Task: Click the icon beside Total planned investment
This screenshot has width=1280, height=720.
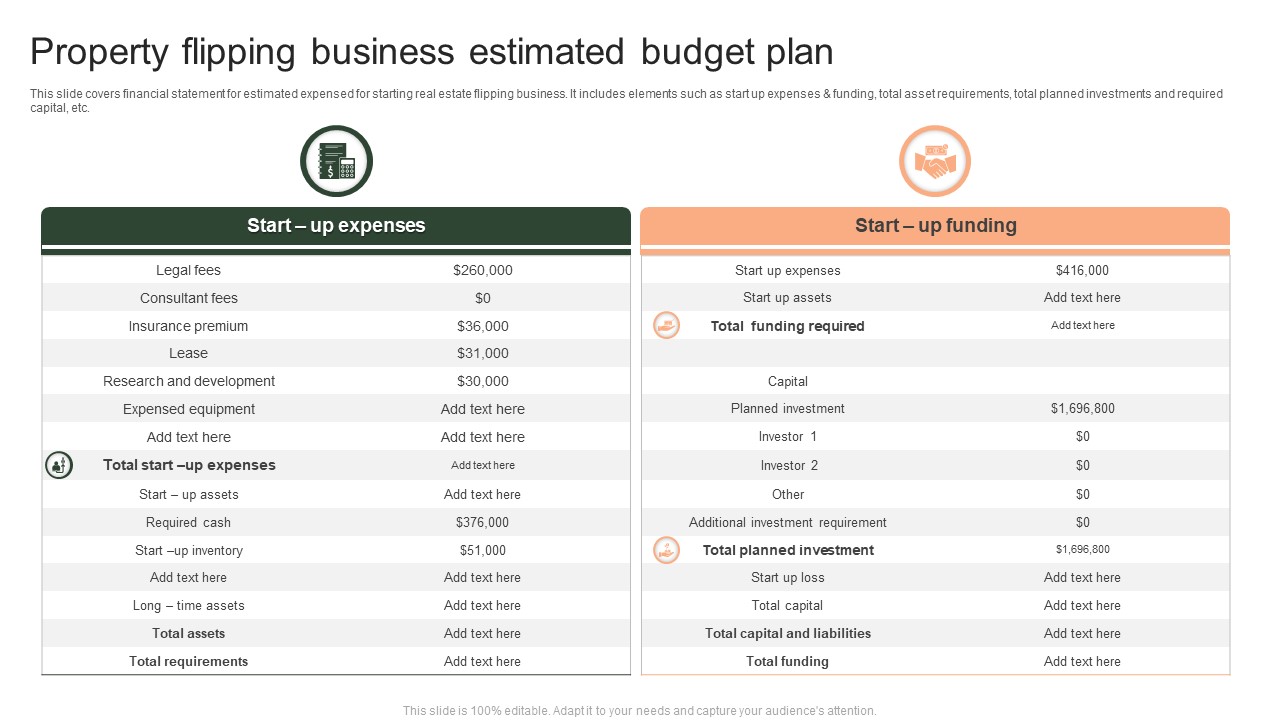Action: click(x=666, y=550)
